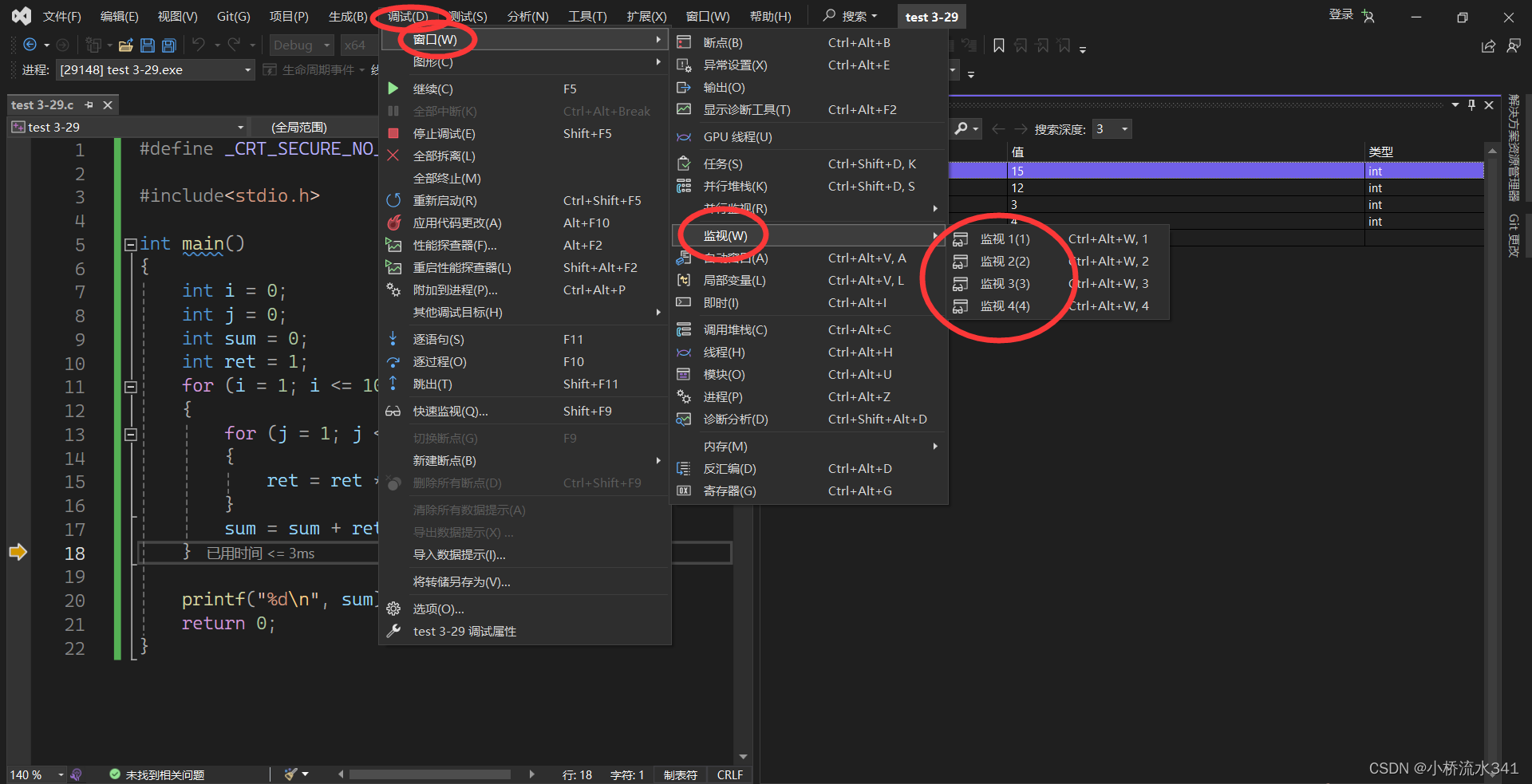Screen dimensions: 1532x784
Task: Click the 值 column header in watch panel
Action: tap(1186, 152)
